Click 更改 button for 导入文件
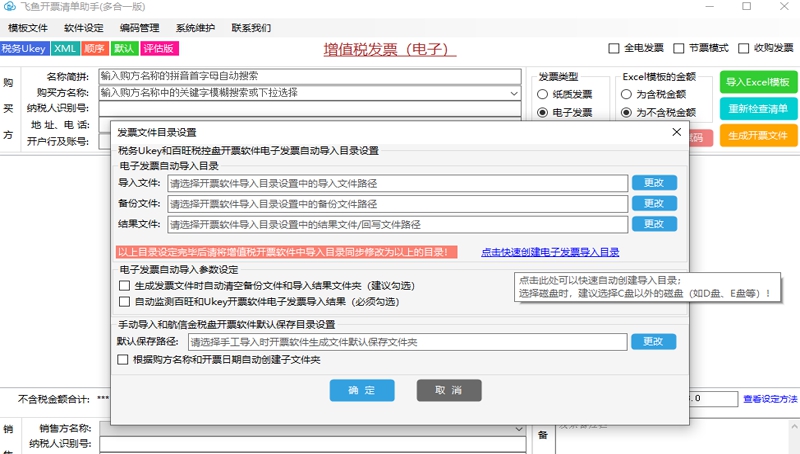Viewport: 800px width, 454px height. point(655,183)
